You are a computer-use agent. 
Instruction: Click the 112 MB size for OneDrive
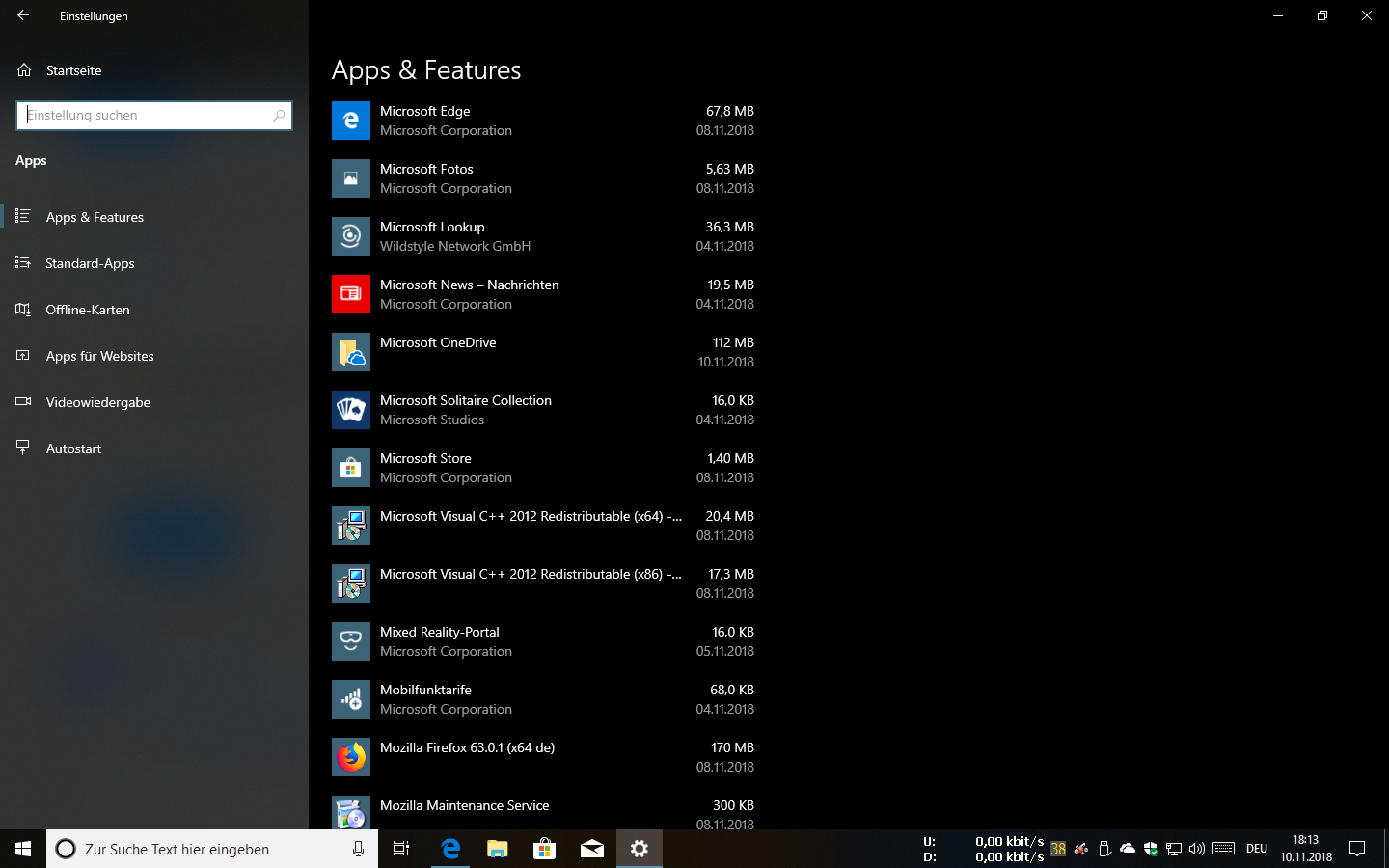pyautogui.click(x=733, y=342)
